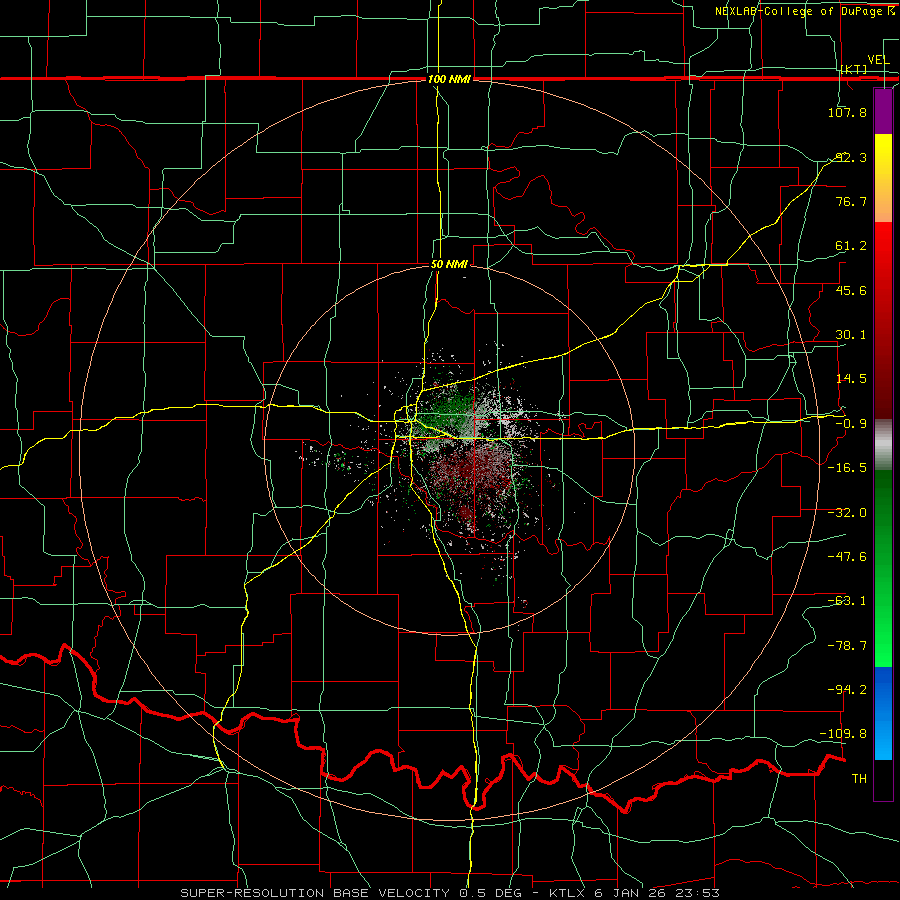Click the -63.1 velocity scale value
Viewport: 900px width, 900px height.
coord(847,601)
